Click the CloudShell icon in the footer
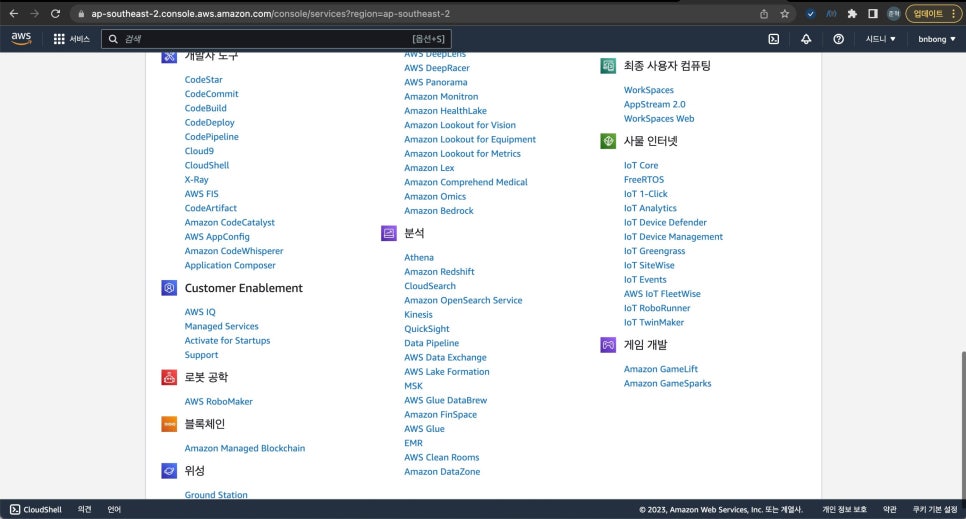The width and height of the screenshot is (966, 519). point(15,510)
